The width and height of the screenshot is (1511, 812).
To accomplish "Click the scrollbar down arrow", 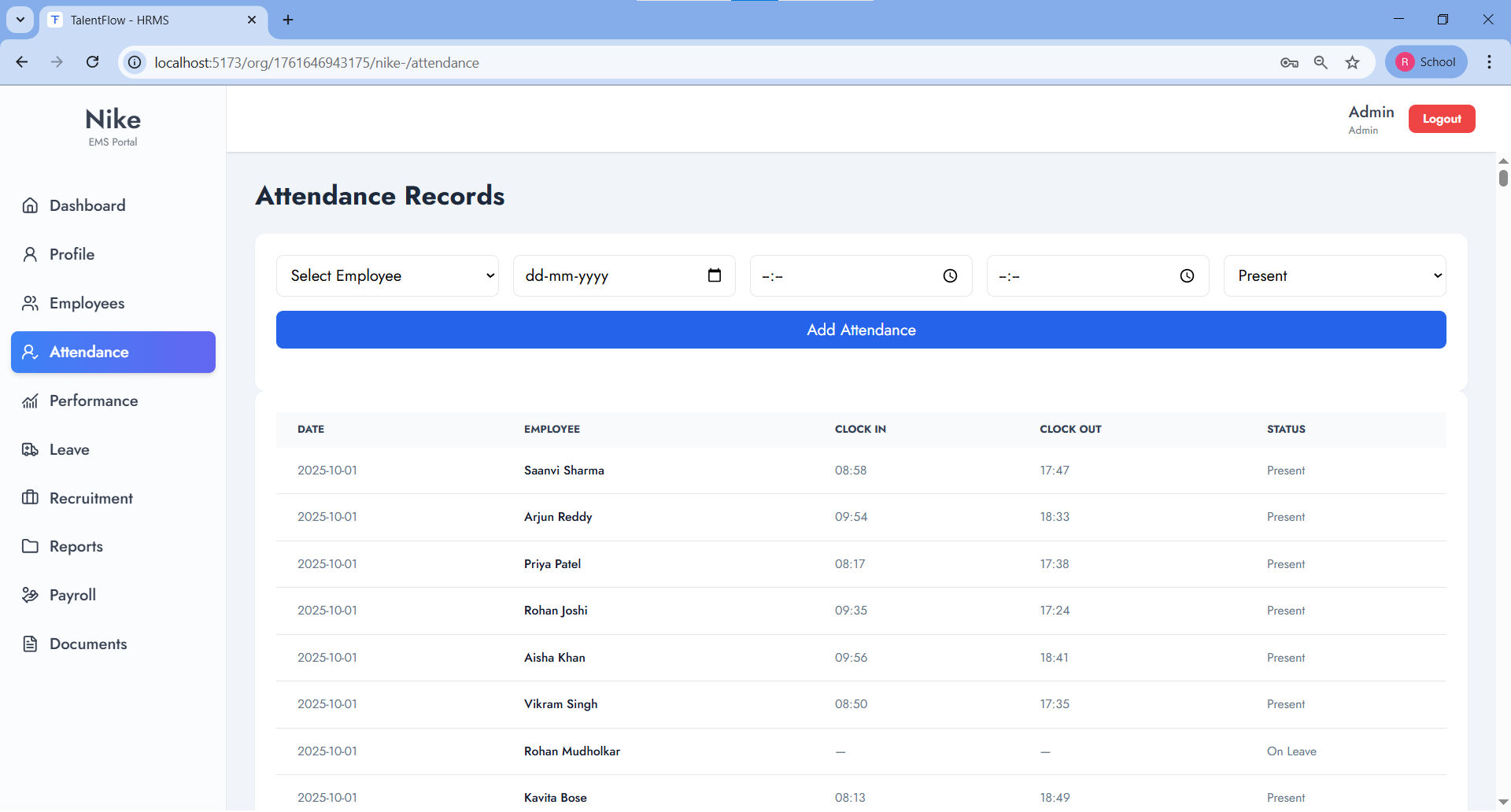I will 1503,802.
